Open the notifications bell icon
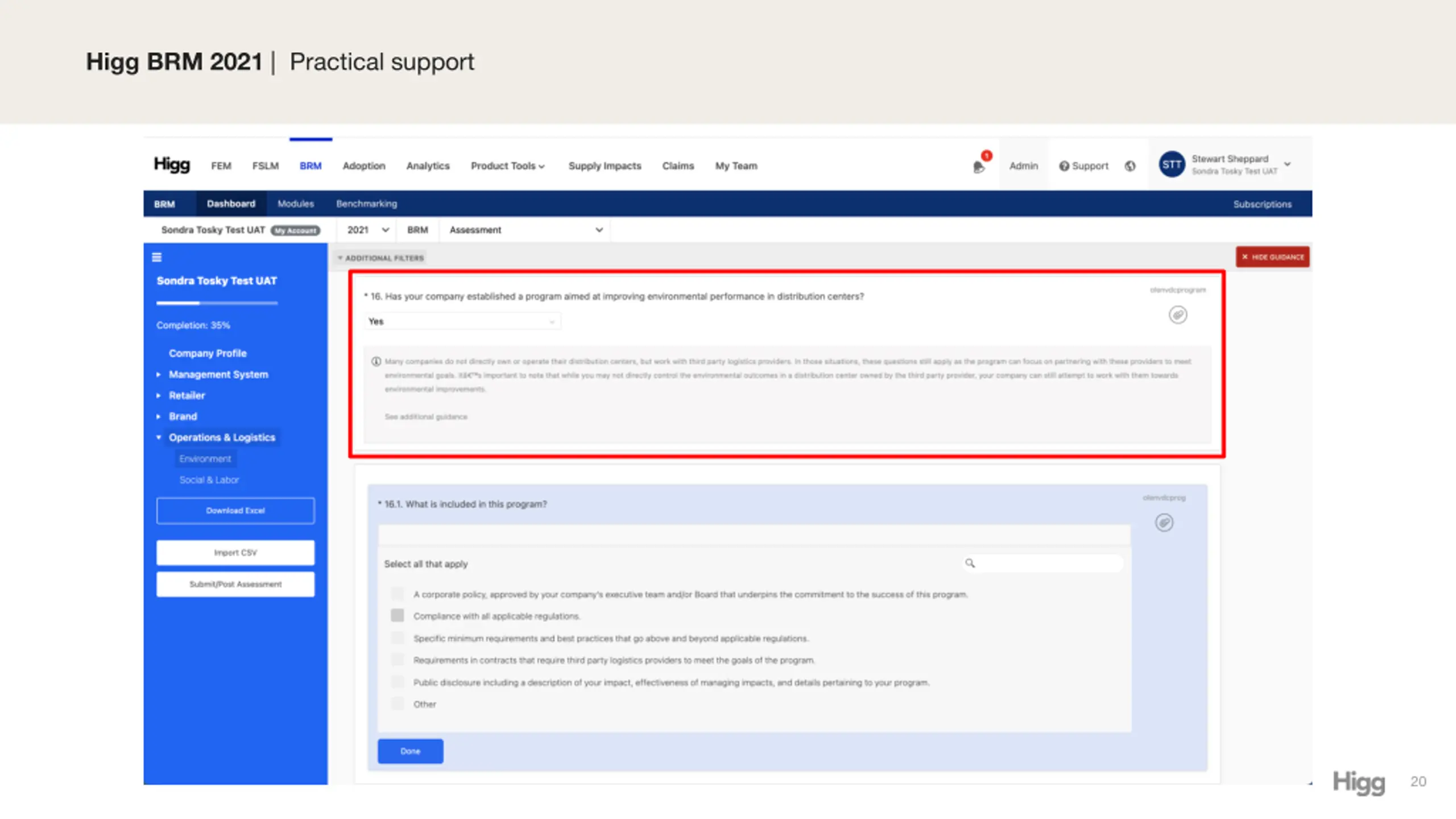 point(978,167)
